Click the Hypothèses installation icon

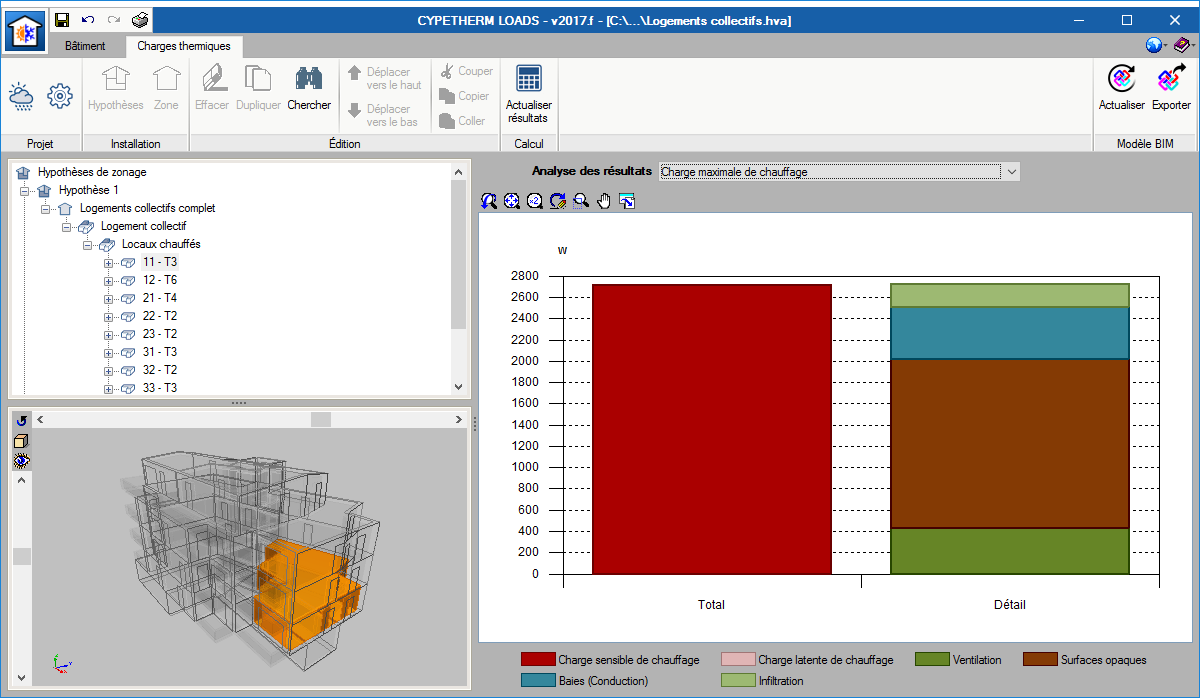116,88
